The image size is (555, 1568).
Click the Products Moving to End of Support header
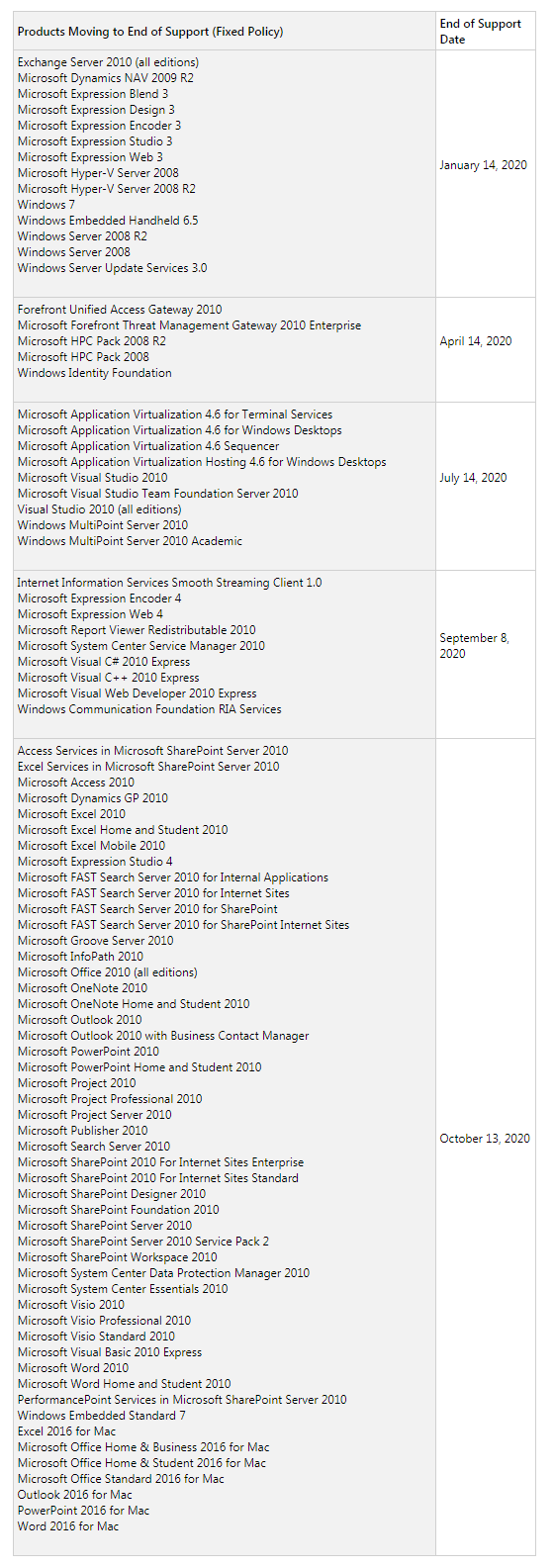(150, 32)
